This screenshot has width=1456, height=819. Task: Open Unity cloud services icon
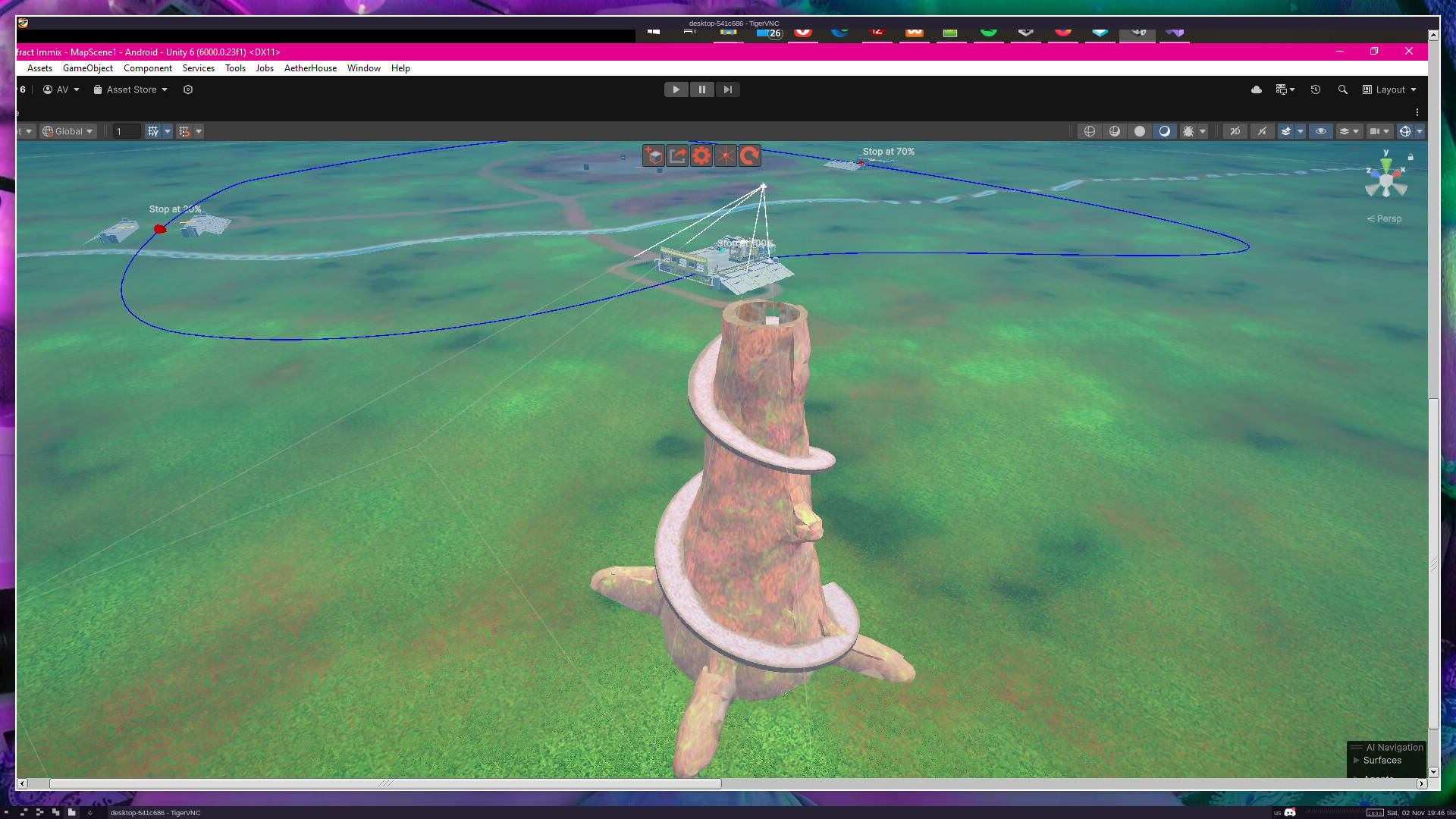[1257, 89]
